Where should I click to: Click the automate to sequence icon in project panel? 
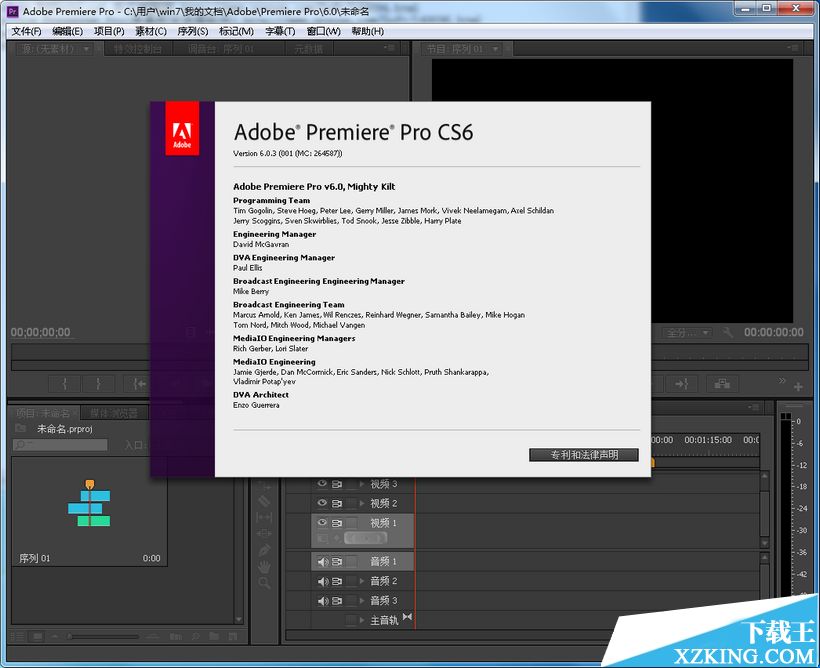pyautogui.click(x=176, y=637)
